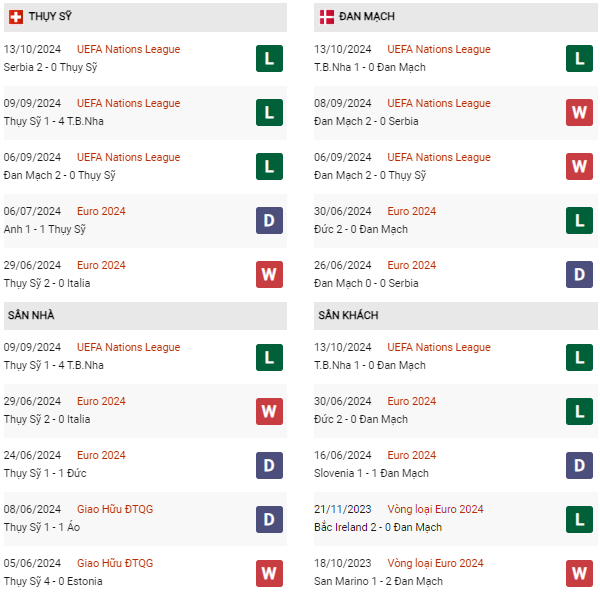Click the Denmark flag icon
The width and height of the screenshot is (600, 595).
(x=326, y=17)
